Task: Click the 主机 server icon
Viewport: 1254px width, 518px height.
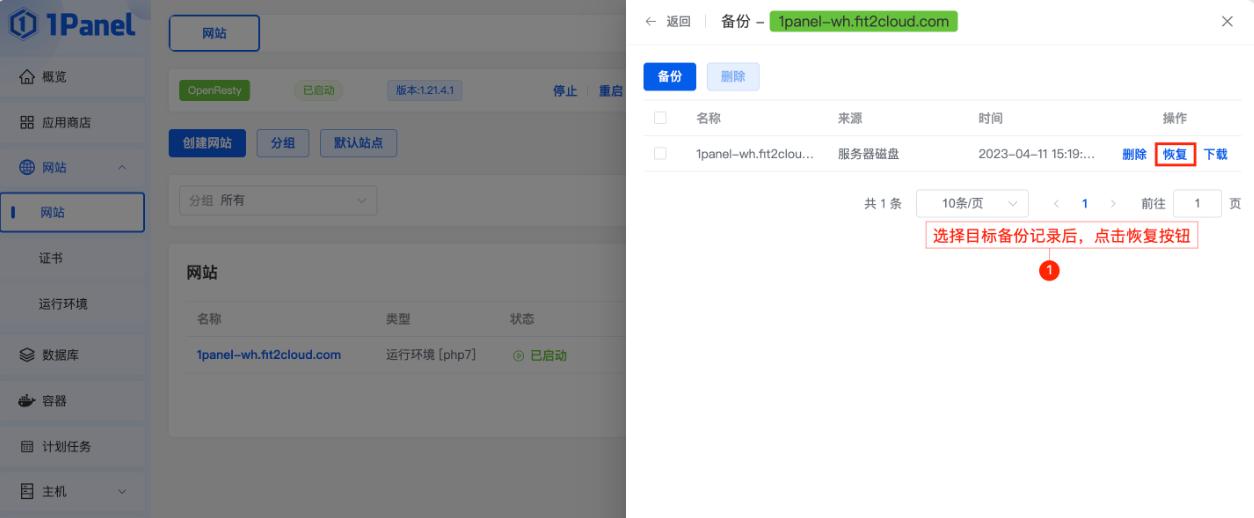Action: [x=27, y=491]
